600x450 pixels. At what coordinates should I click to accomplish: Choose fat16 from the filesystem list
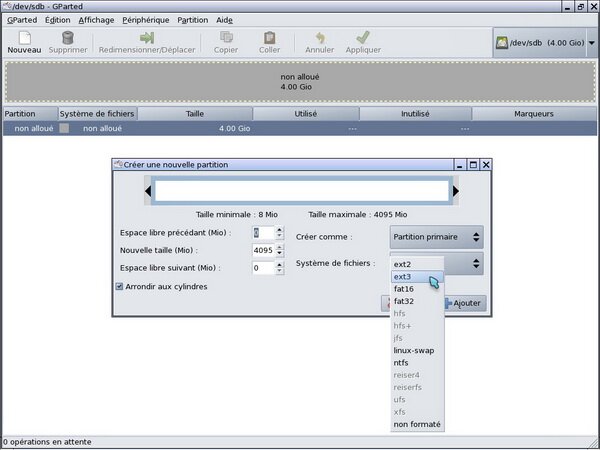(x=417, y=289)
